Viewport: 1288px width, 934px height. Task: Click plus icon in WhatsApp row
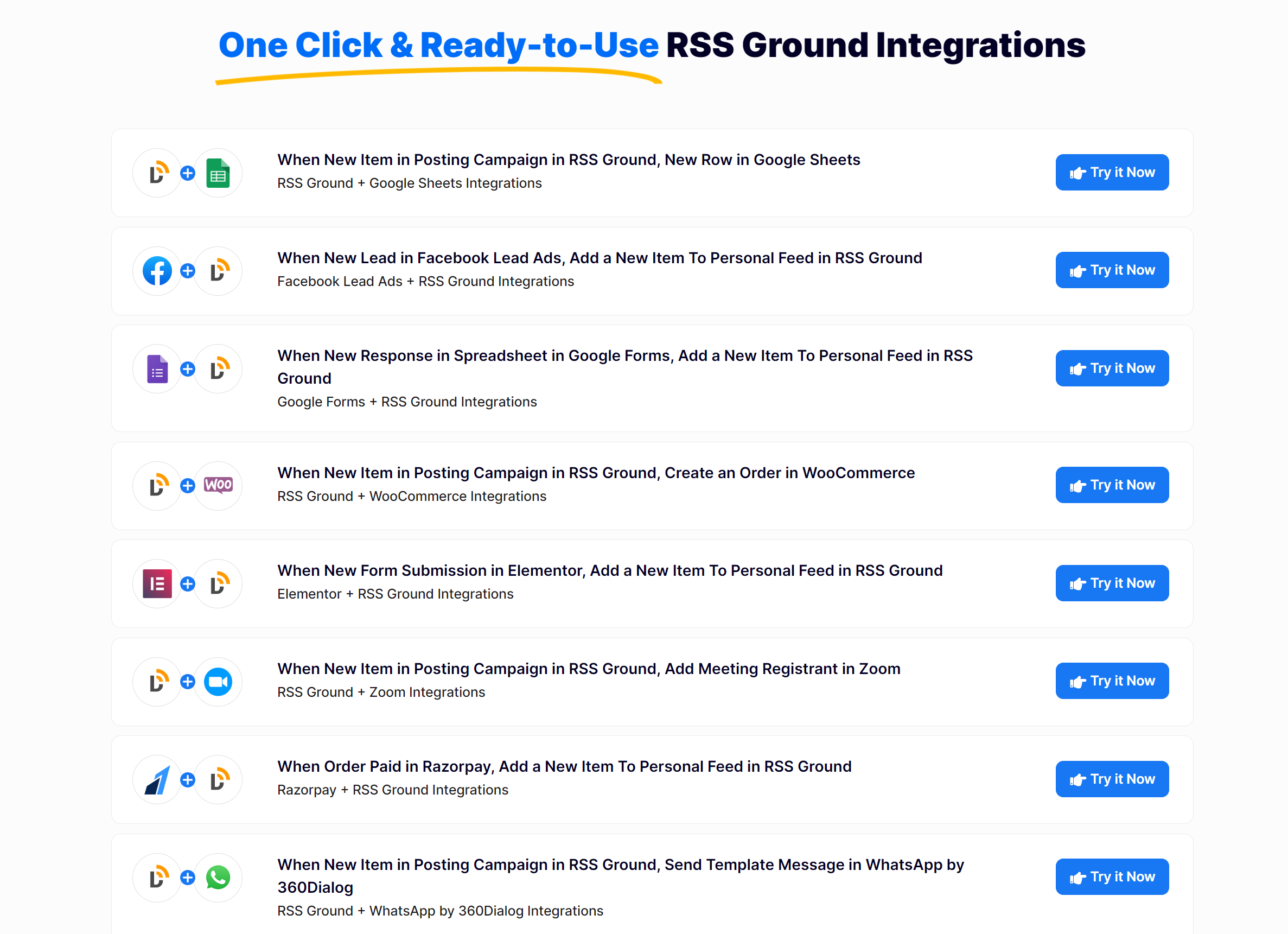(188, 878)
